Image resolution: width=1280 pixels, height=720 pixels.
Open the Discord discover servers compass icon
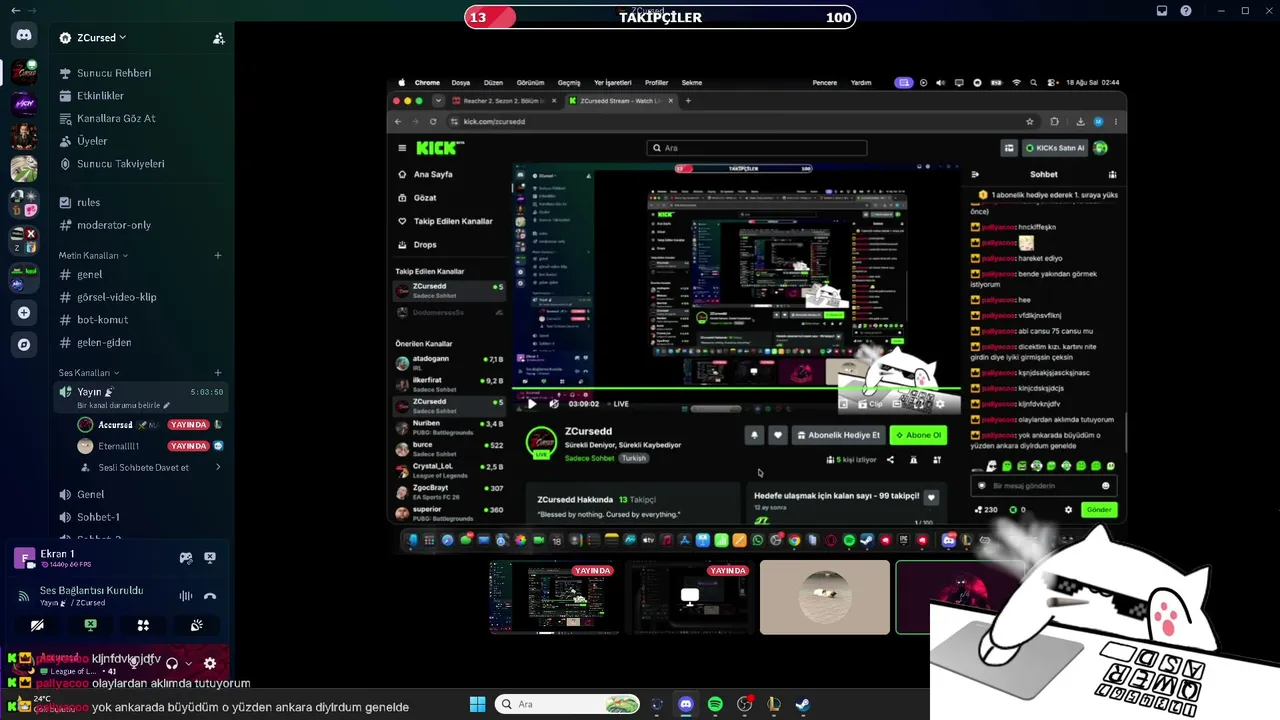(24, 345)
